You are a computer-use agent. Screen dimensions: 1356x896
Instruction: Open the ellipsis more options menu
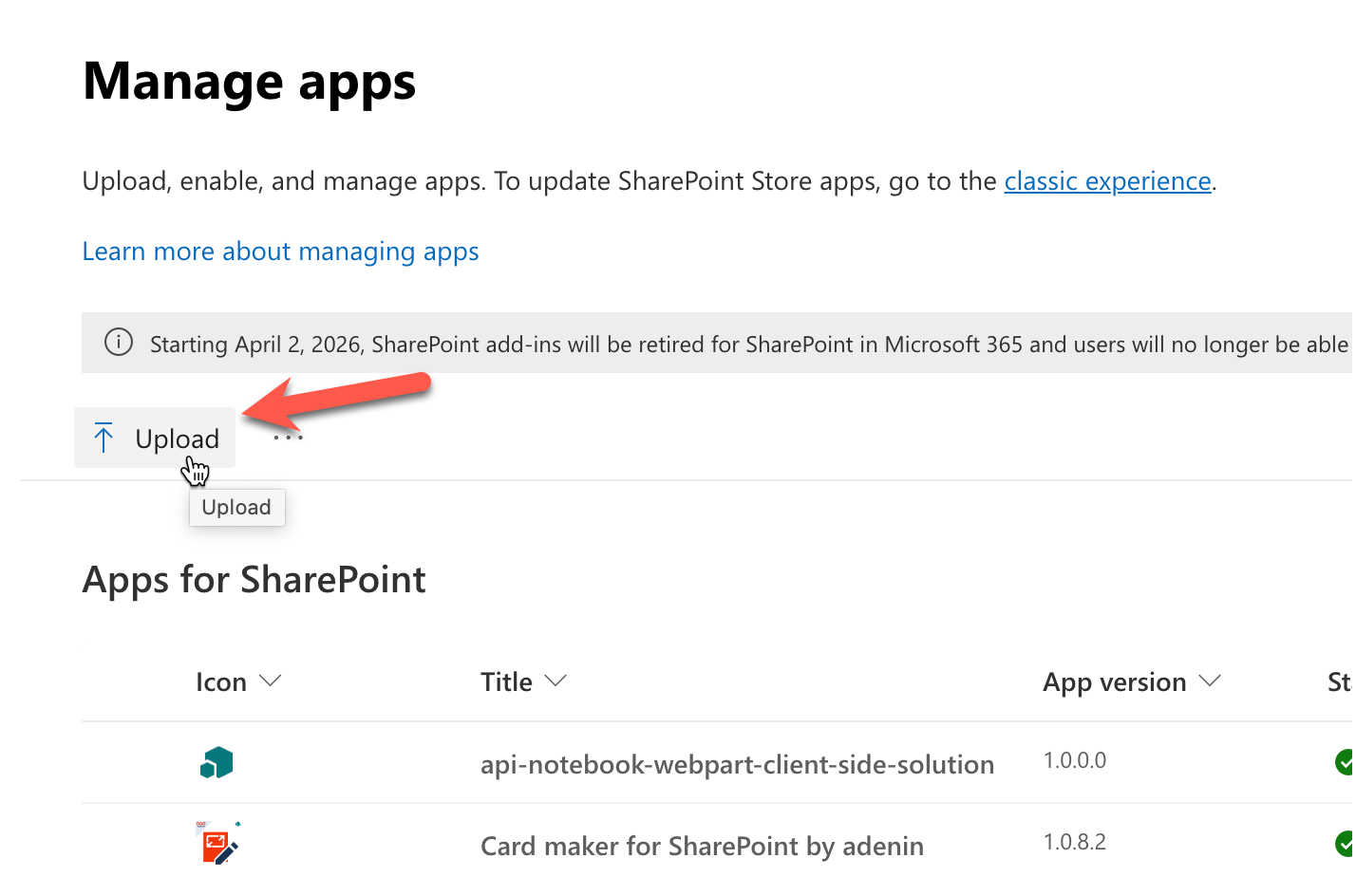pyautogui.click(x=288, y=438)
